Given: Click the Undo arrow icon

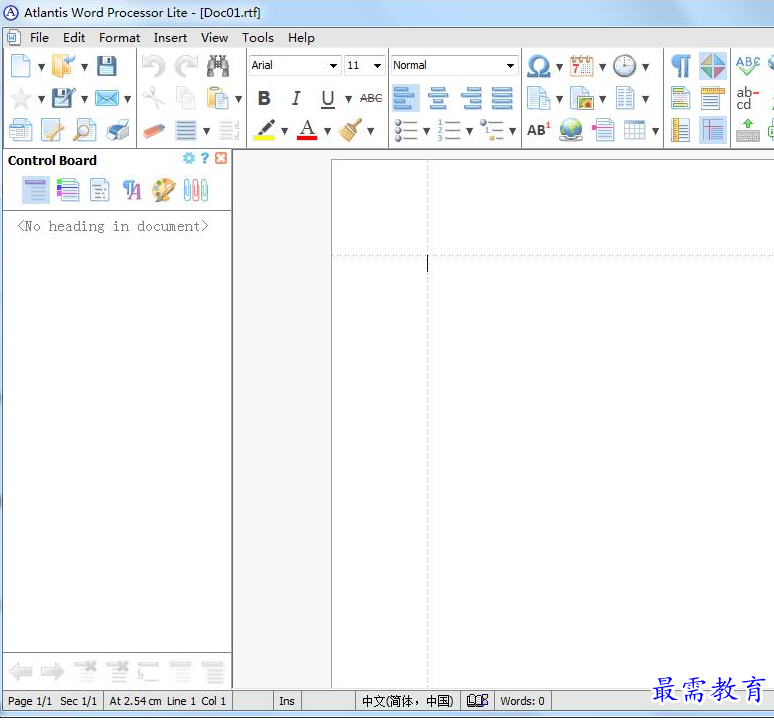Looking at the screenshot, I should [154, 66].
